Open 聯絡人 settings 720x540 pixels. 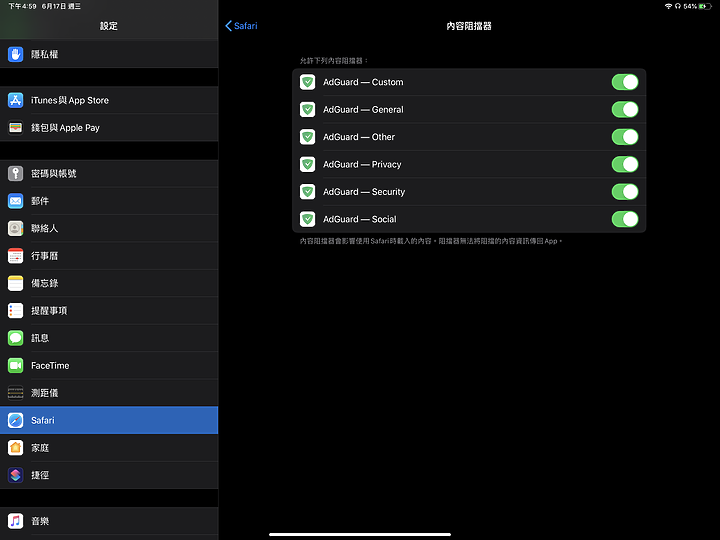coord(109,228)
